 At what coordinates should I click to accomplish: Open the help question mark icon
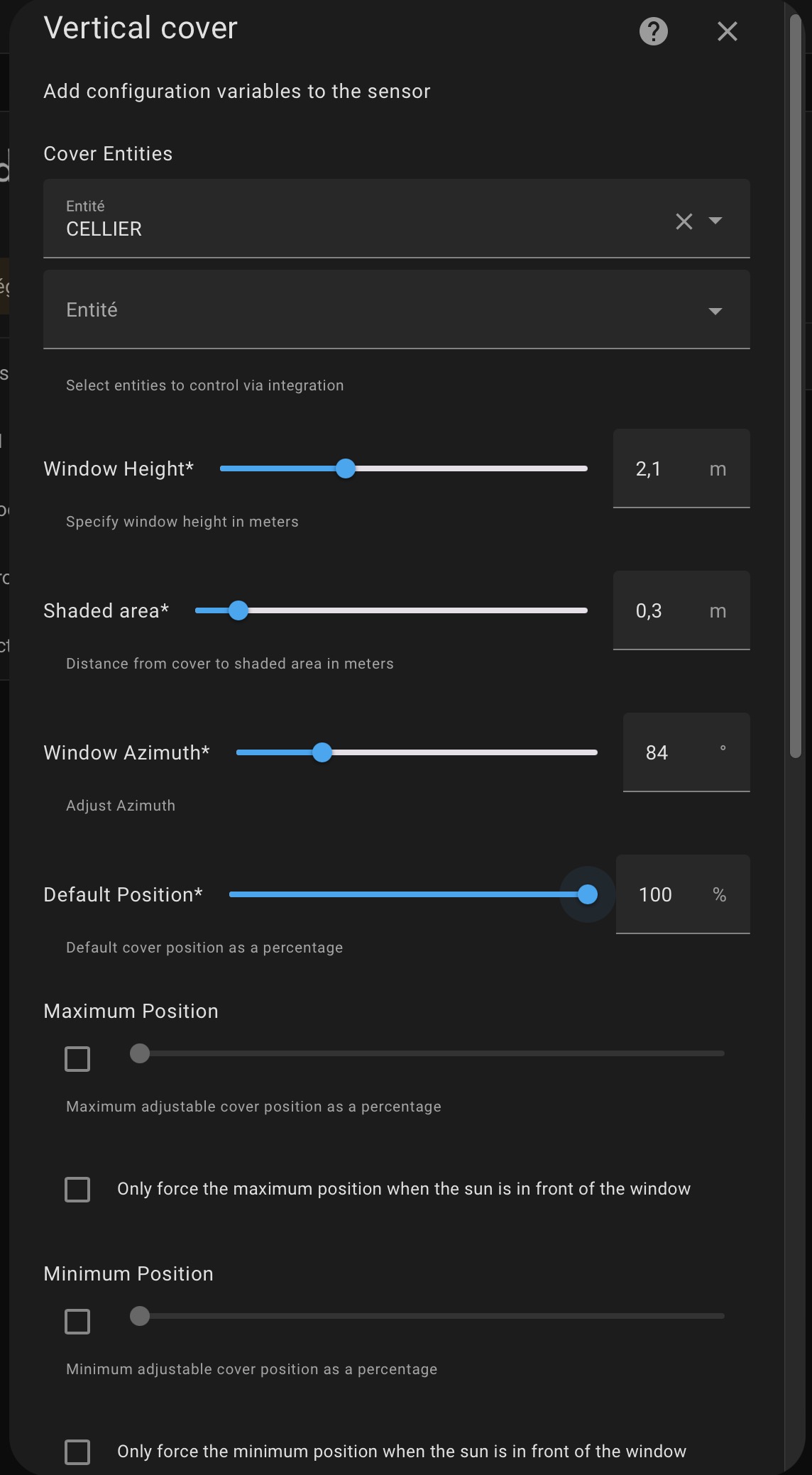[x=653, y=31]
